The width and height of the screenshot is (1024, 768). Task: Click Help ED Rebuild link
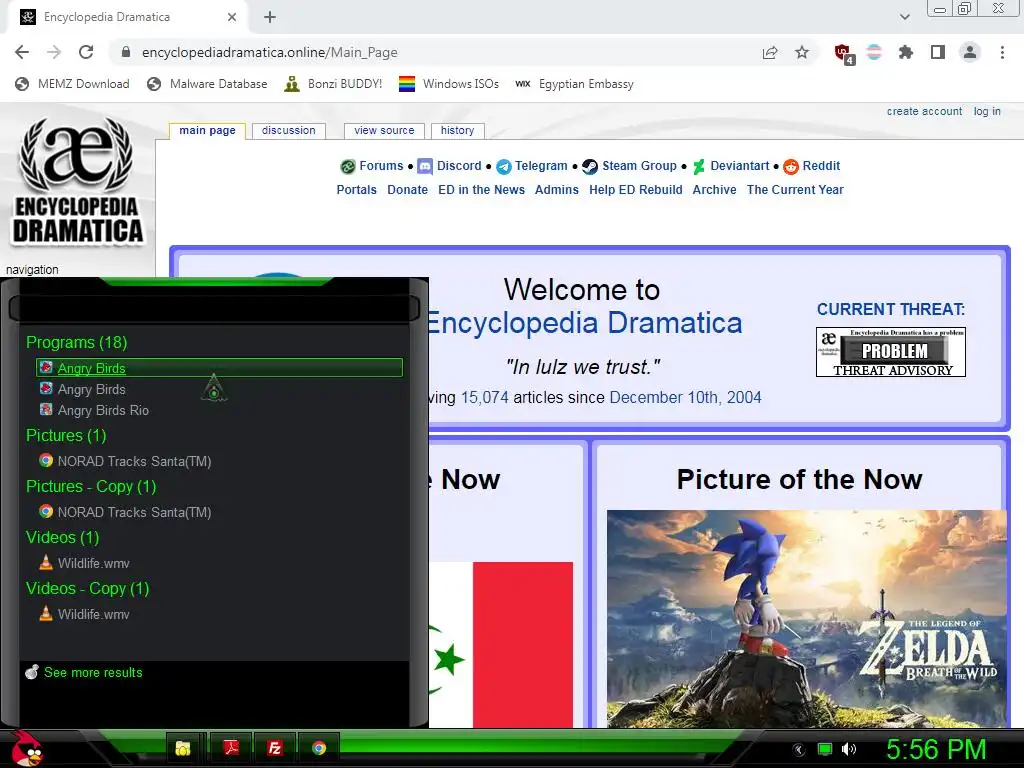click(635, 190)
